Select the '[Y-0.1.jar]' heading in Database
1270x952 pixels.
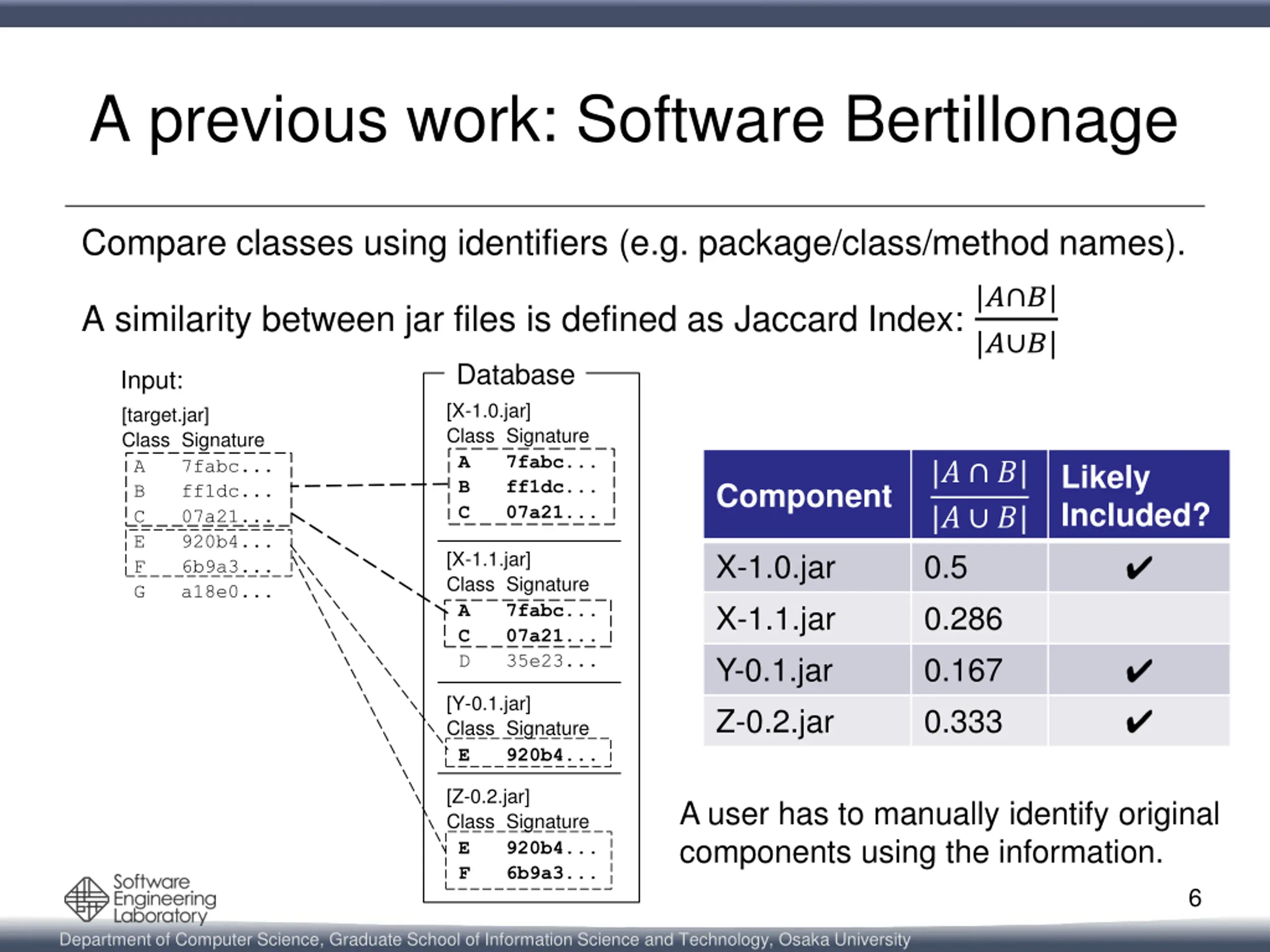[489, 704]
